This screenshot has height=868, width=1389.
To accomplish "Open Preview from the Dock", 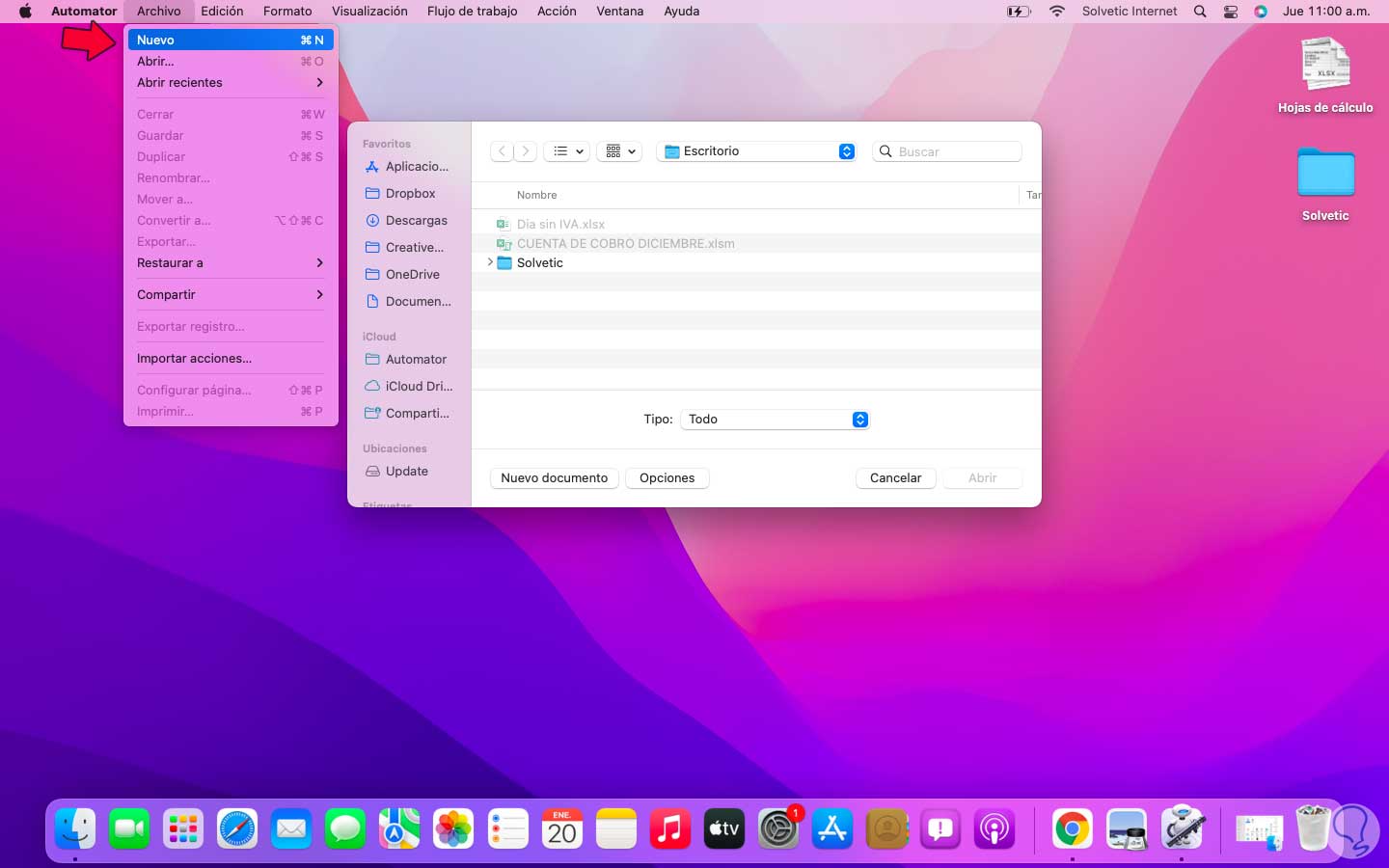I will [1127, 828].
